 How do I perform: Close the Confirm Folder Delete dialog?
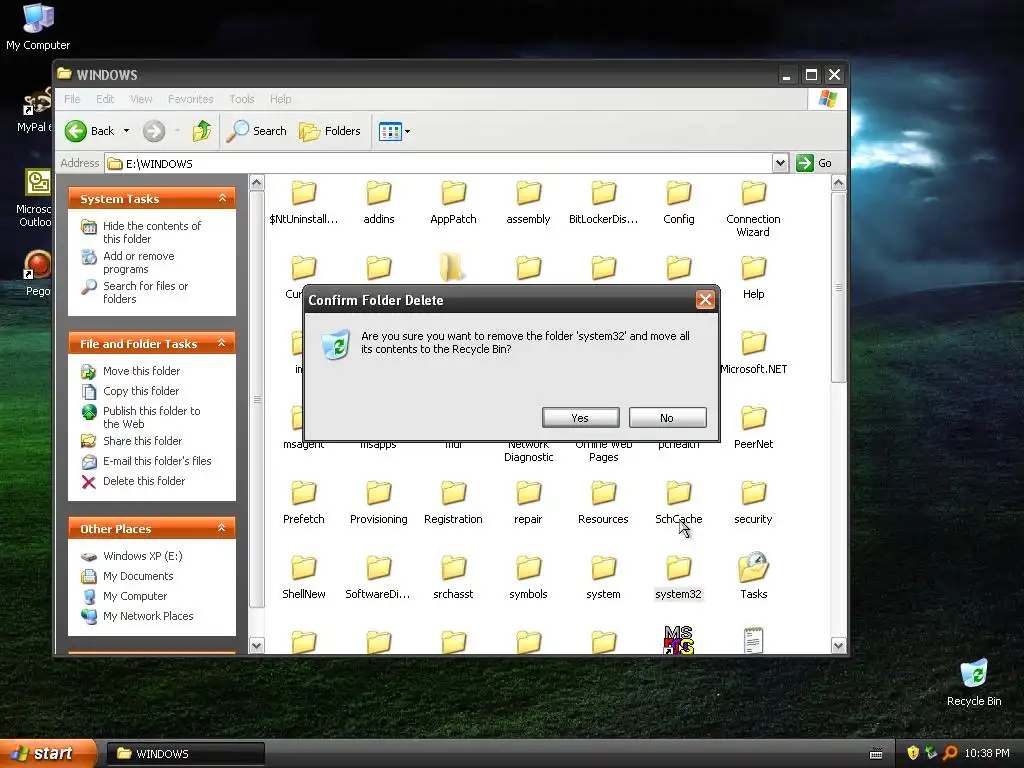(x=705, y=300)
